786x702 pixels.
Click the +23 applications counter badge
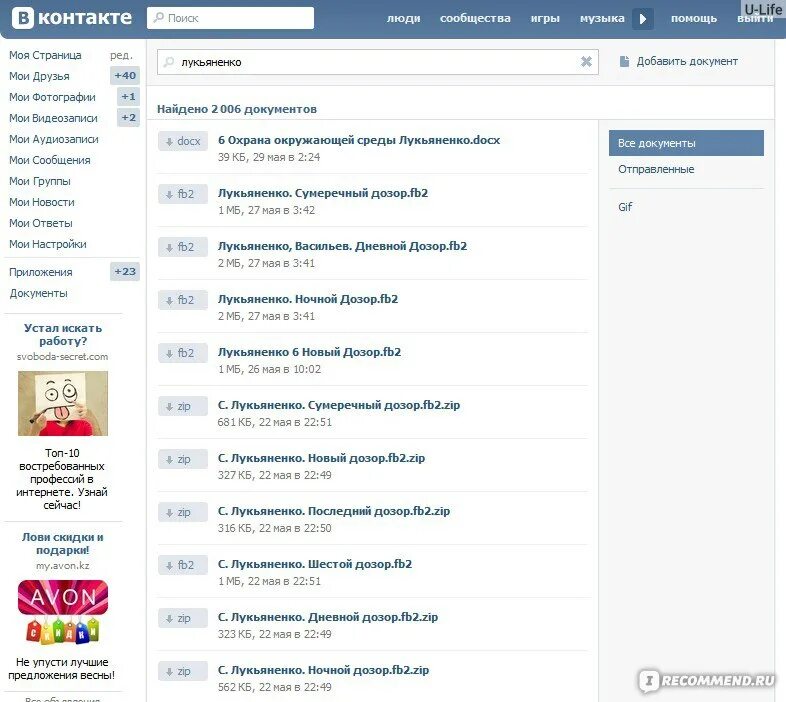[x=125, y=272]
